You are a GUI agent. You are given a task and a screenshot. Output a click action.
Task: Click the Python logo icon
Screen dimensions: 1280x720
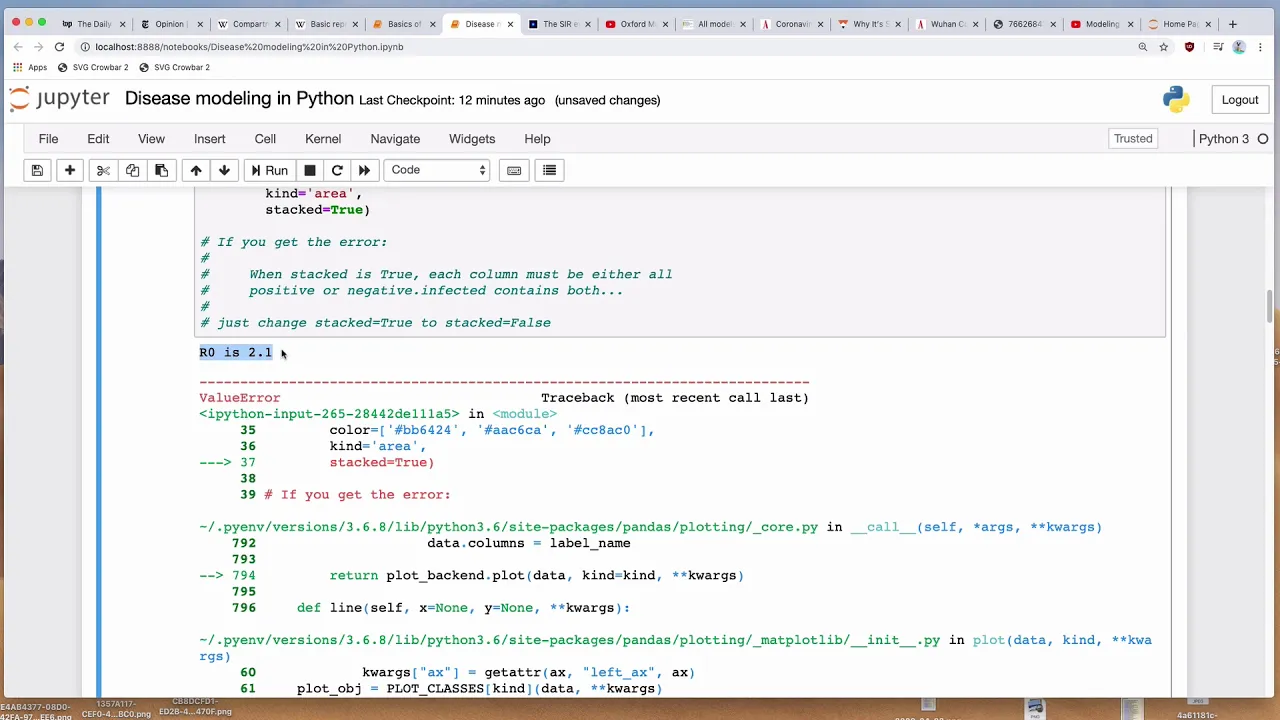pyautogui.click(x=1176, y=99)
